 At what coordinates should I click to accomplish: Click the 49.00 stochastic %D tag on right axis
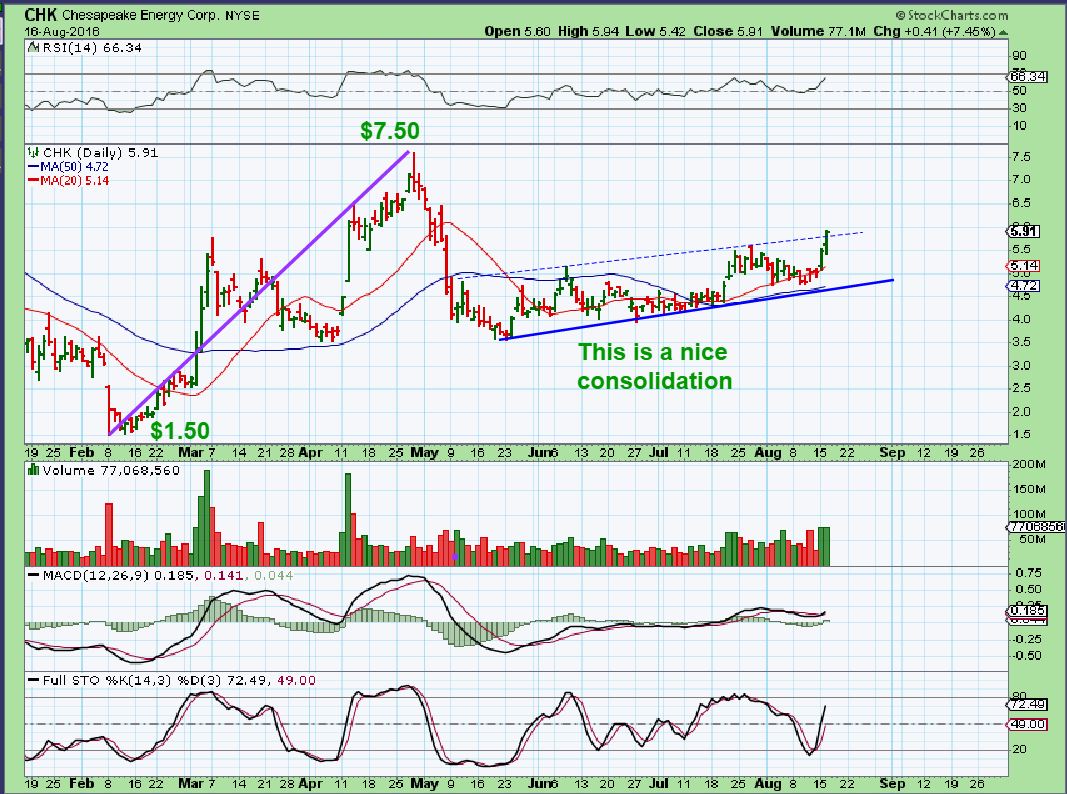tap(1025, 724)
